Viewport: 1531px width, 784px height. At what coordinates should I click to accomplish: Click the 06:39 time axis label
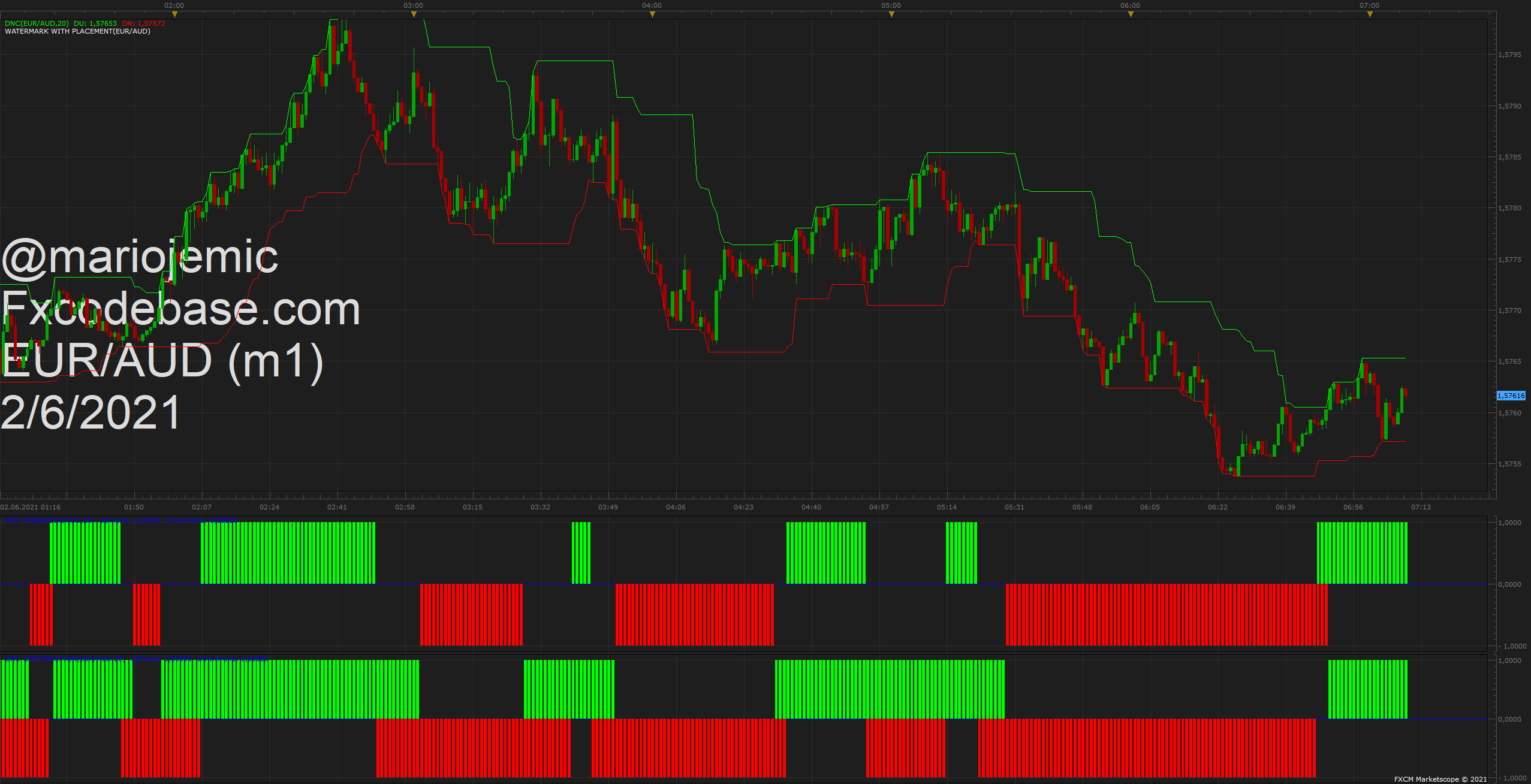coord(1285,507)
